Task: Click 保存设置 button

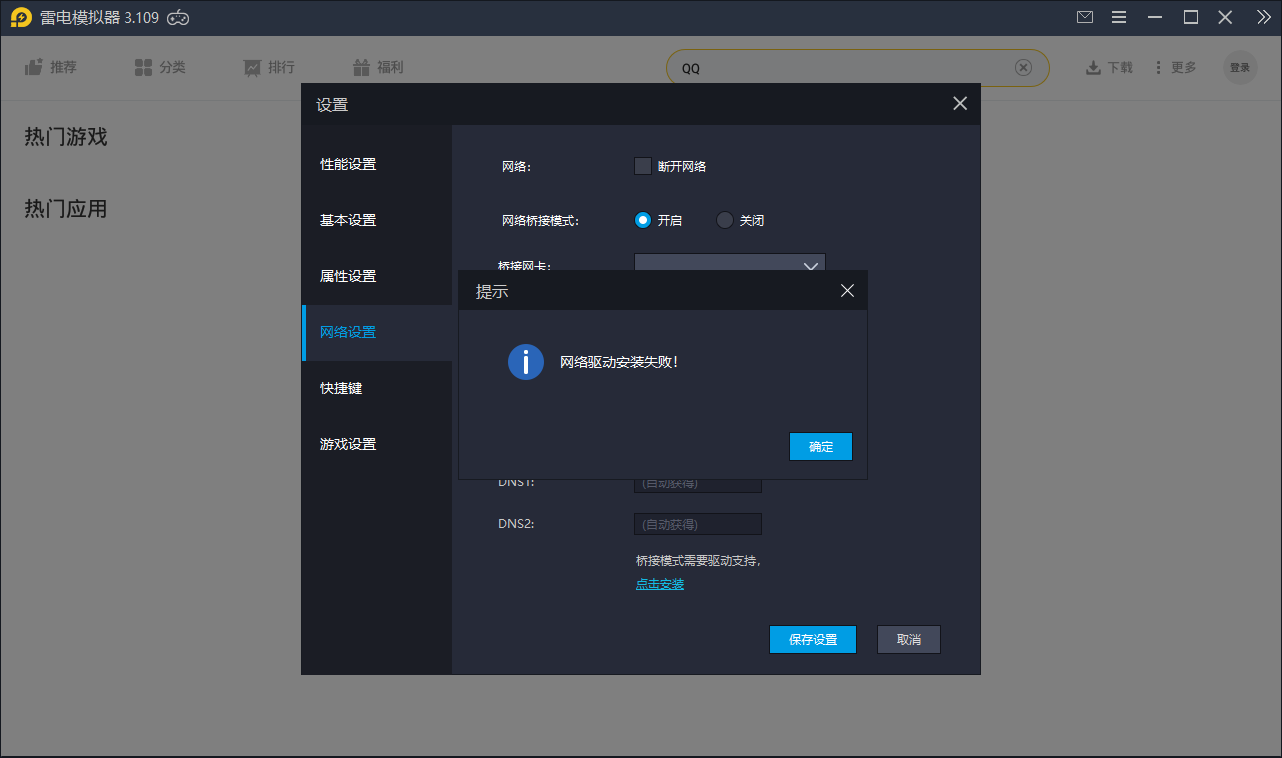Action: click(x=812, y=640)
